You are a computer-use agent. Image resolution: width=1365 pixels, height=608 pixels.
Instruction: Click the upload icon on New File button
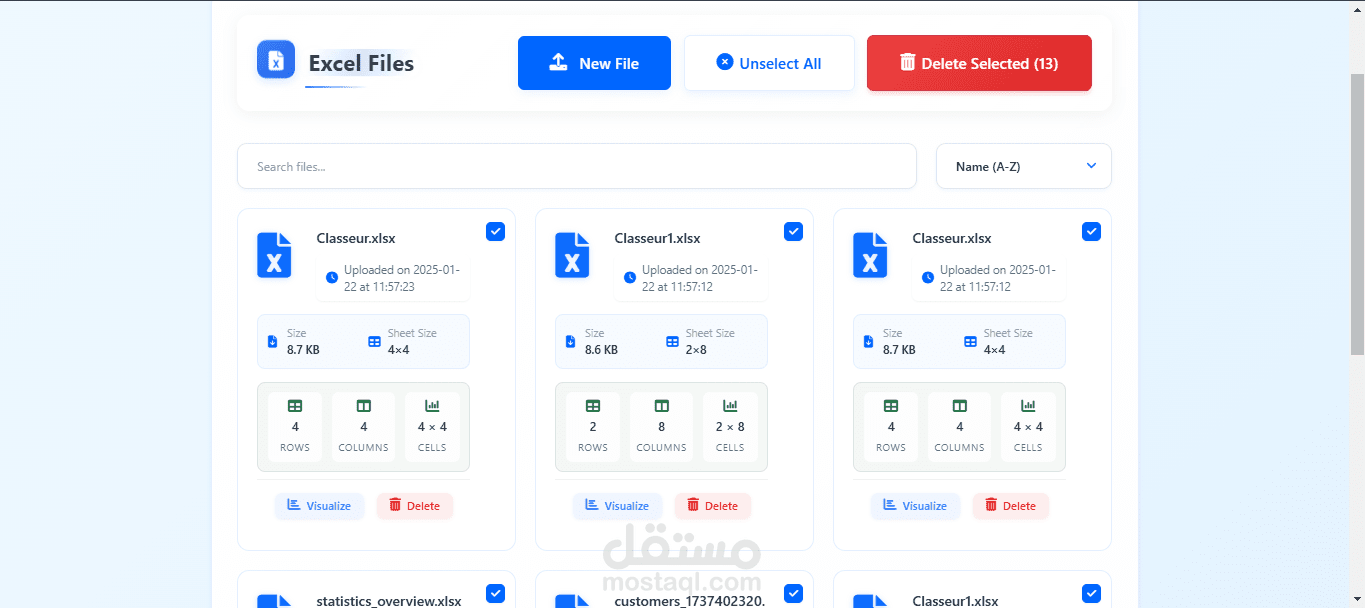pos(559,62)
